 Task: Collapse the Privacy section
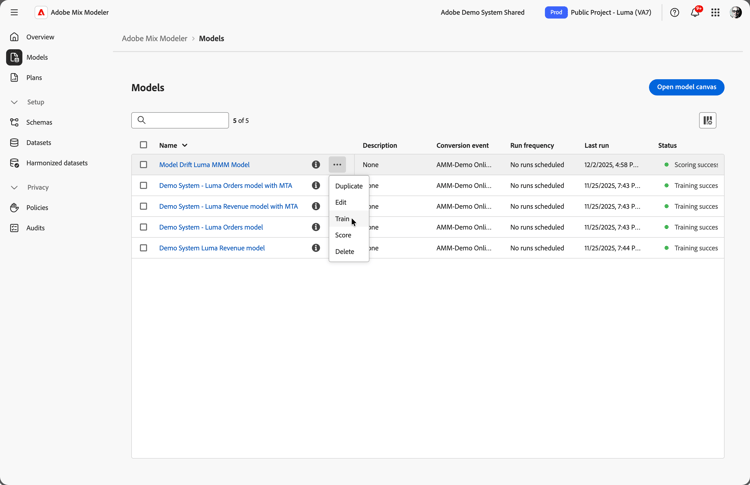coord(14,187)
